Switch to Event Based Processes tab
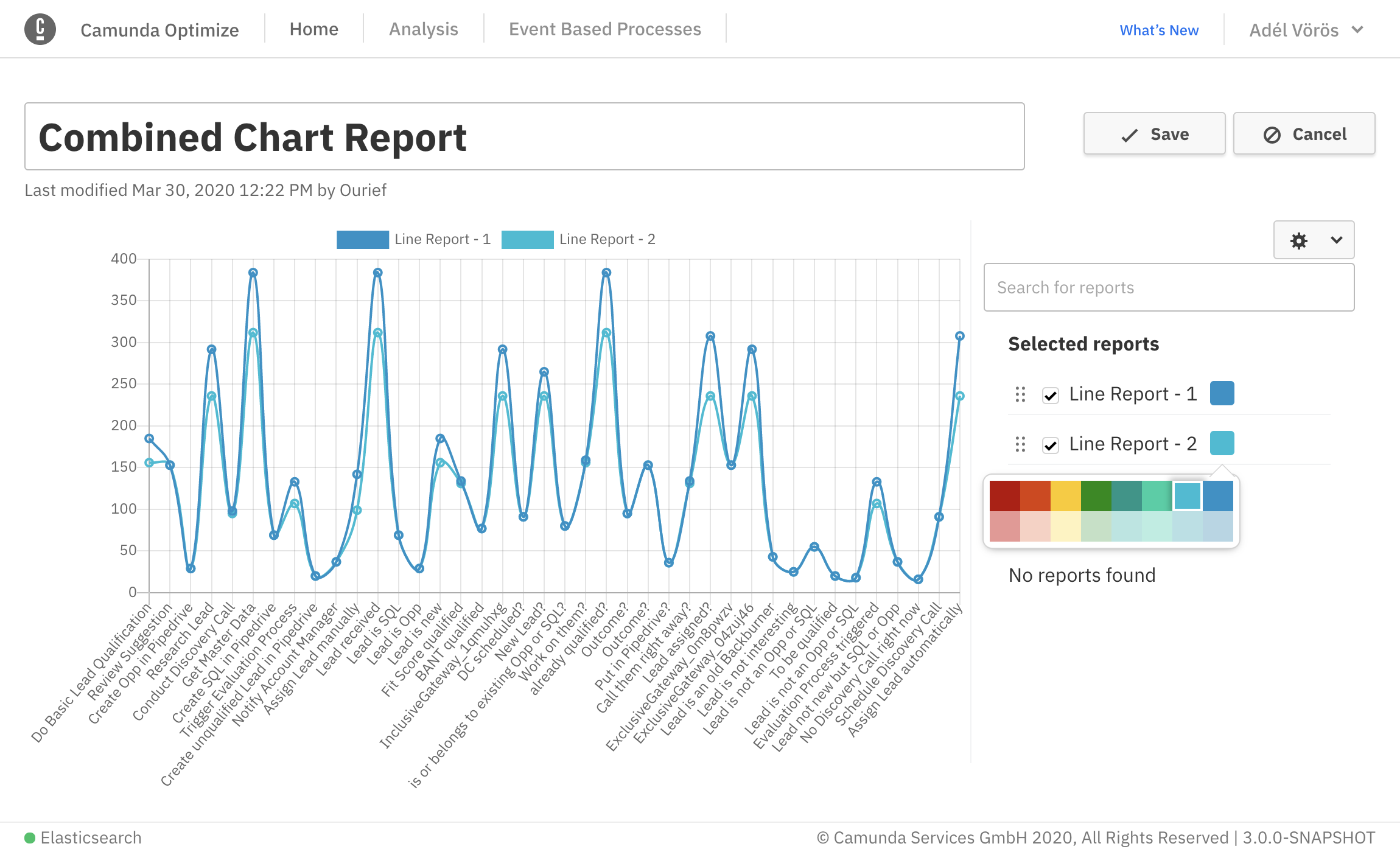This screenshot has width=1400, height=852. pos(604,29)
